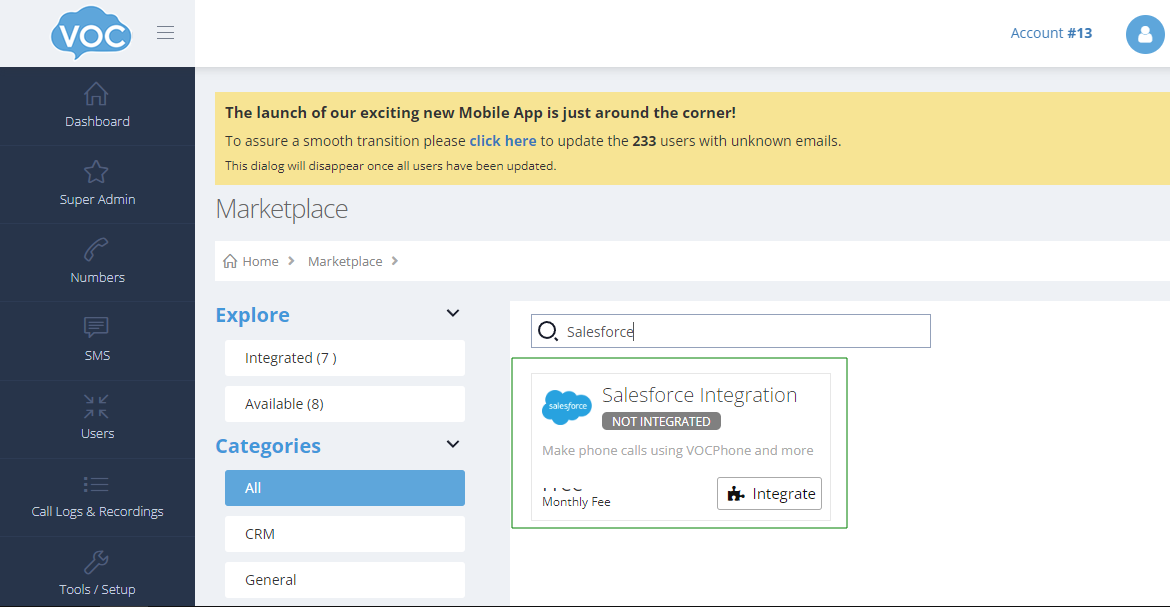Open the Super Admin star icon
1170x607 pixels.
click(x=96, y=172)
